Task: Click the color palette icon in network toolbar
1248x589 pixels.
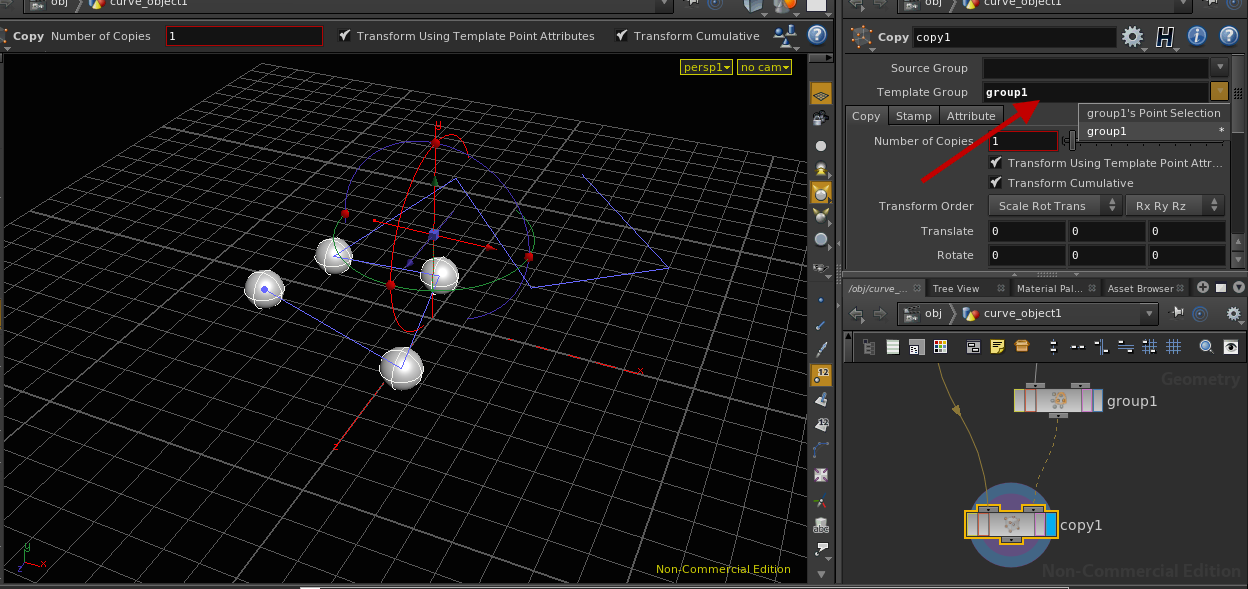Action: [940, 347]
